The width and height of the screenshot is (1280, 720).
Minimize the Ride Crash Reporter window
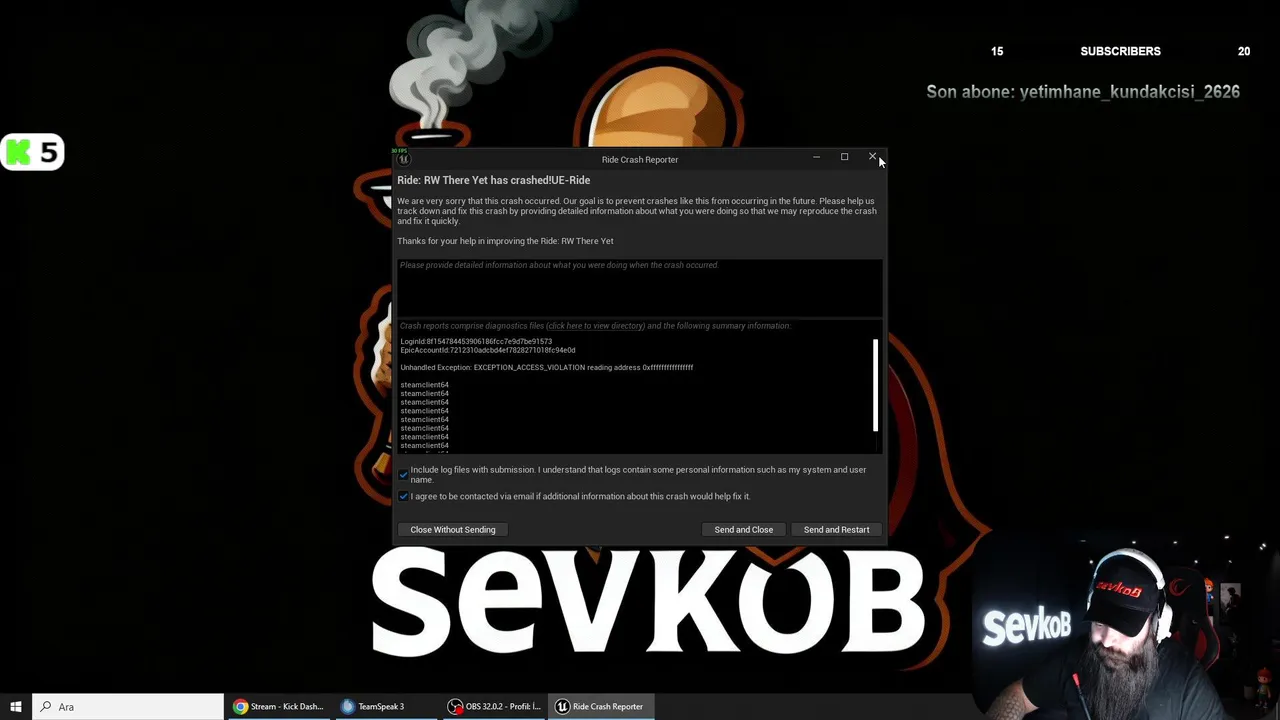tap(816, 157)
